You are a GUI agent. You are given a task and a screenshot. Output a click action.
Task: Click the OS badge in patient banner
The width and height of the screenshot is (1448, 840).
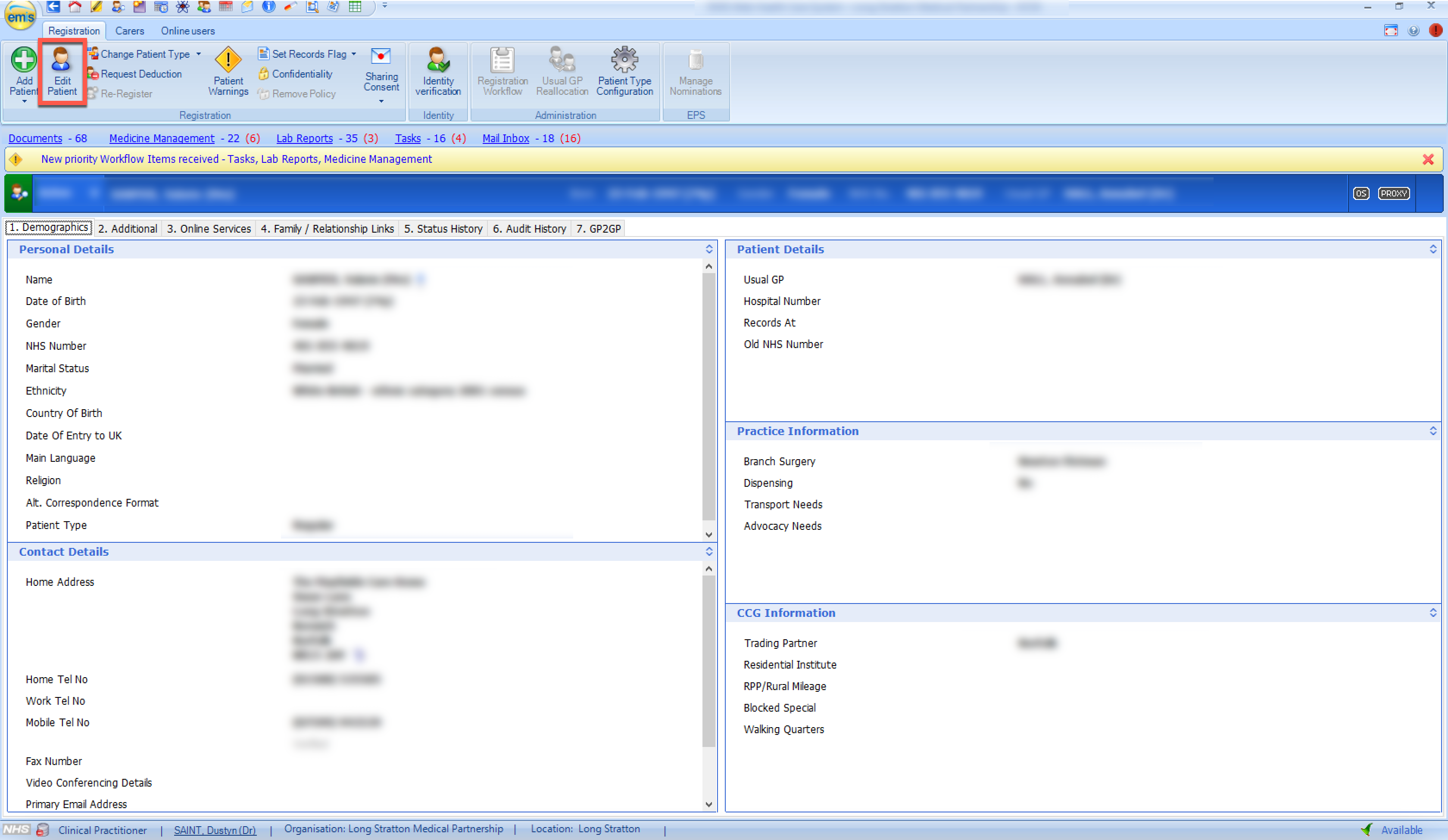1361,193
